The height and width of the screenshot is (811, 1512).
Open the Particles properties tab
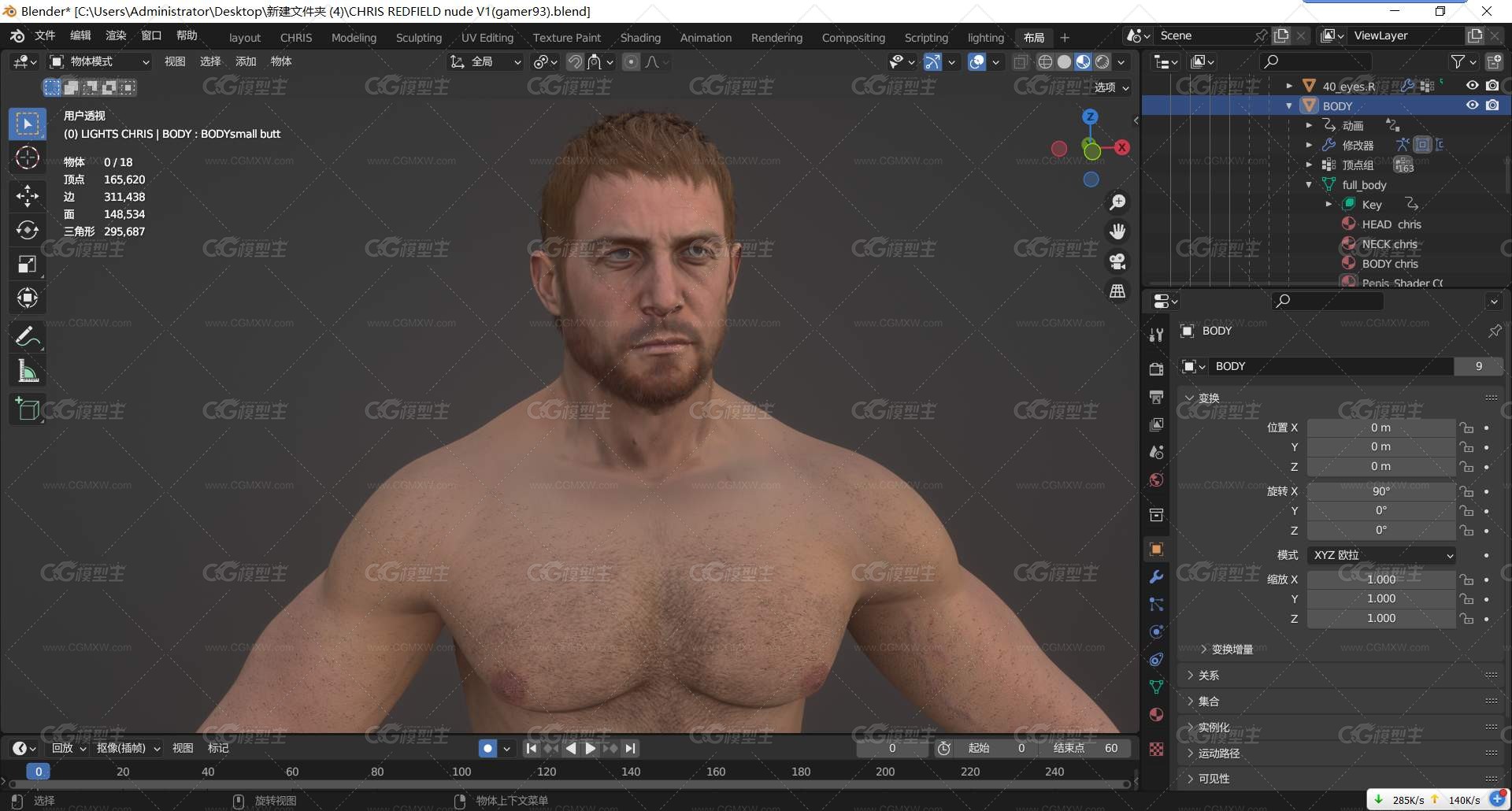click(x=1156, y=604)
